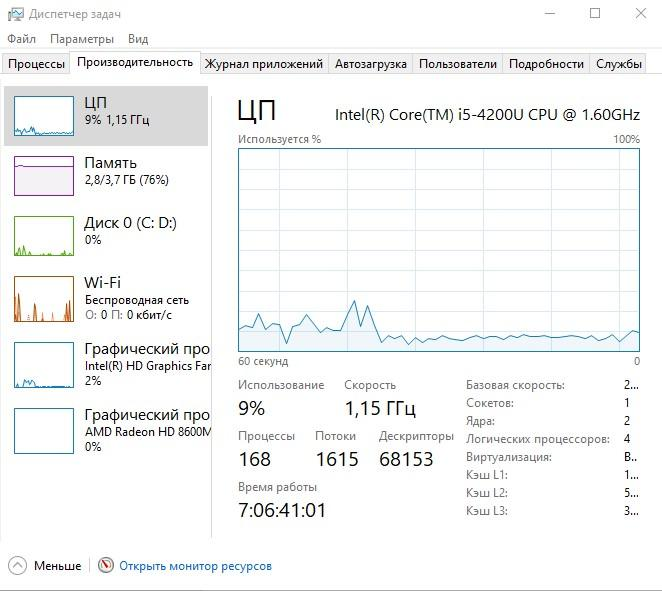Click the Логических процессоров label
Screen dimensions: 662x591
[x=538, y=439]
